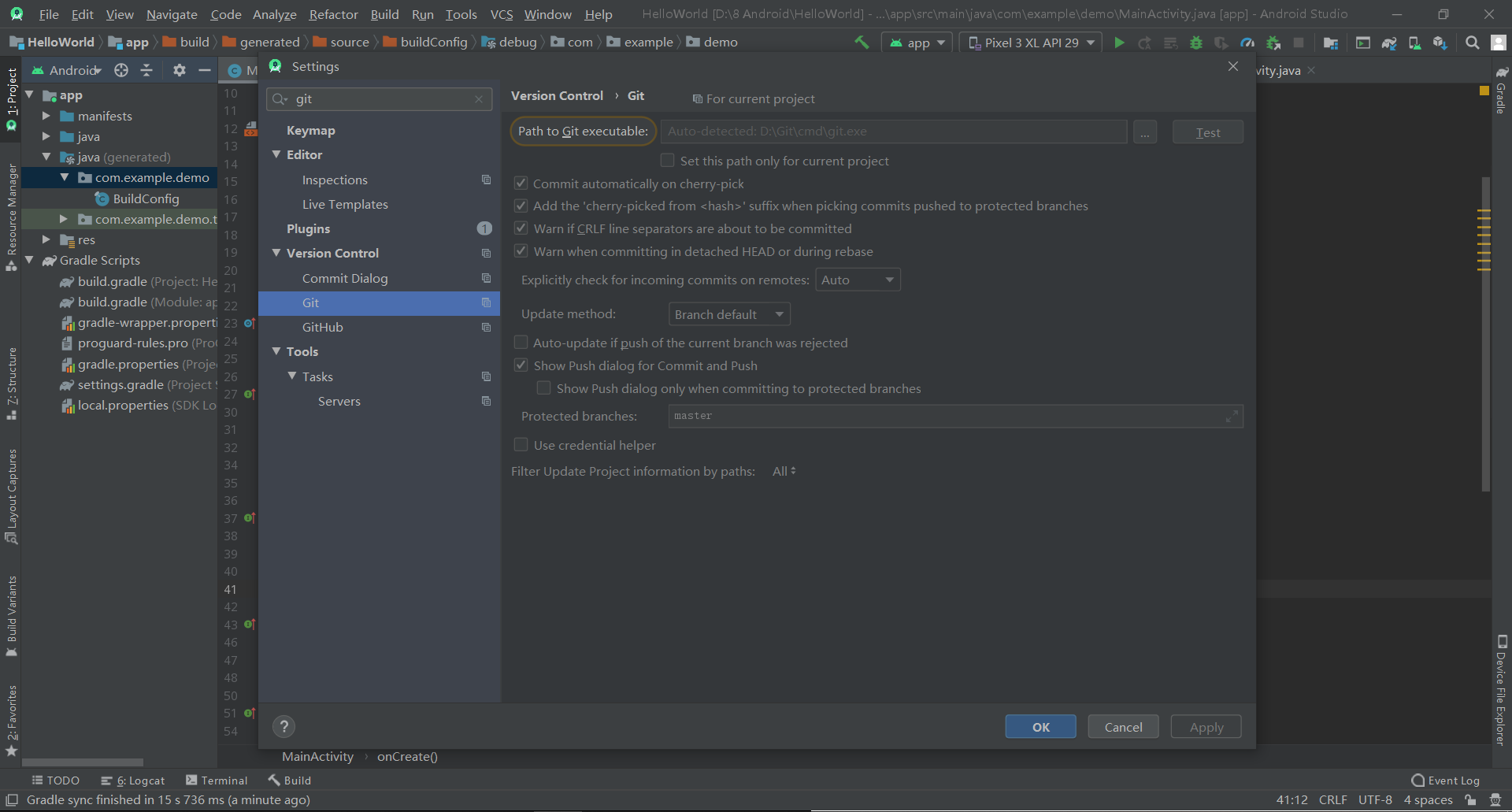Screen dimensions: 1512x812
Task: Enable 'Use credential helper'
Action: tap(521, 445)
